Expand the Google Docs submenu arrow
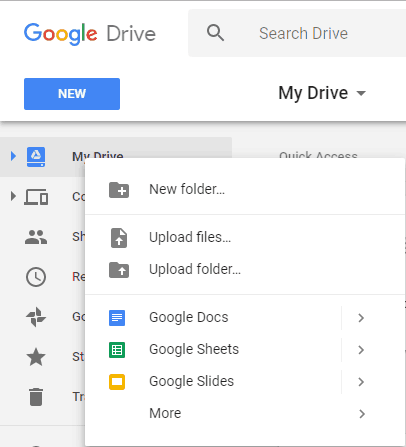The width and height of the screenshot is (406, 447). point(361,318)
